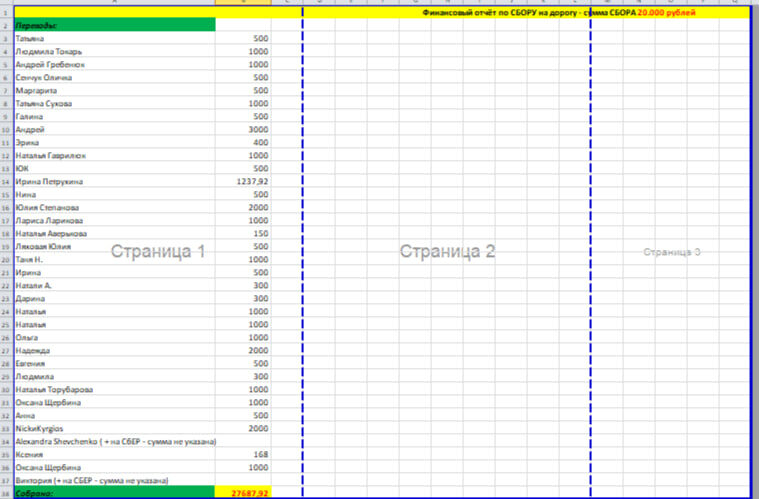Click the cell 'NickiKyrgios'
Screen dimensions: 759x499
115,428
